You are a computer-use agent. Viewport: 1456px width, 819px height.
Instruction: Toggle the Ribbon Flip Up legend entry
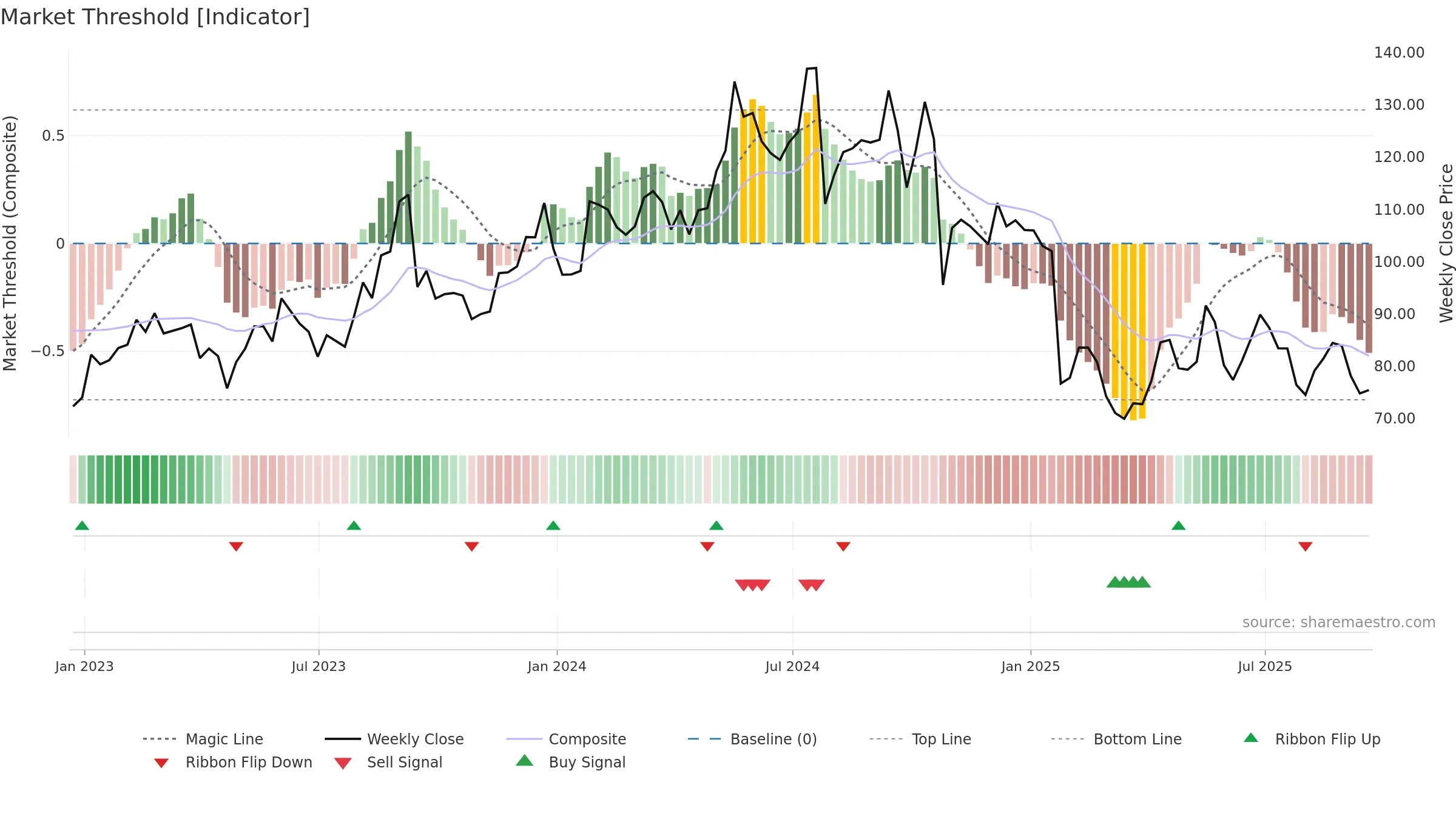coord(1312,739)
